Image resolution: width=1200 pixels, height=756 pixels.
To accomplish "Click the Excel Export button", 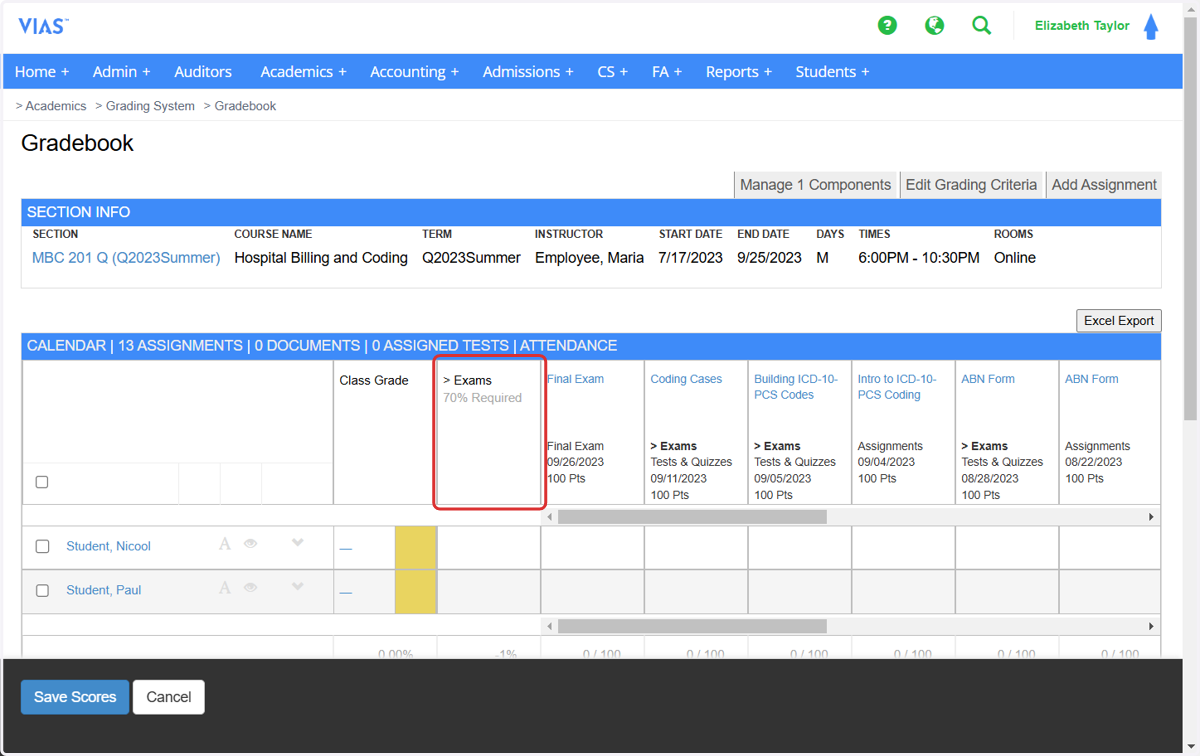I will pos(1119,321).
